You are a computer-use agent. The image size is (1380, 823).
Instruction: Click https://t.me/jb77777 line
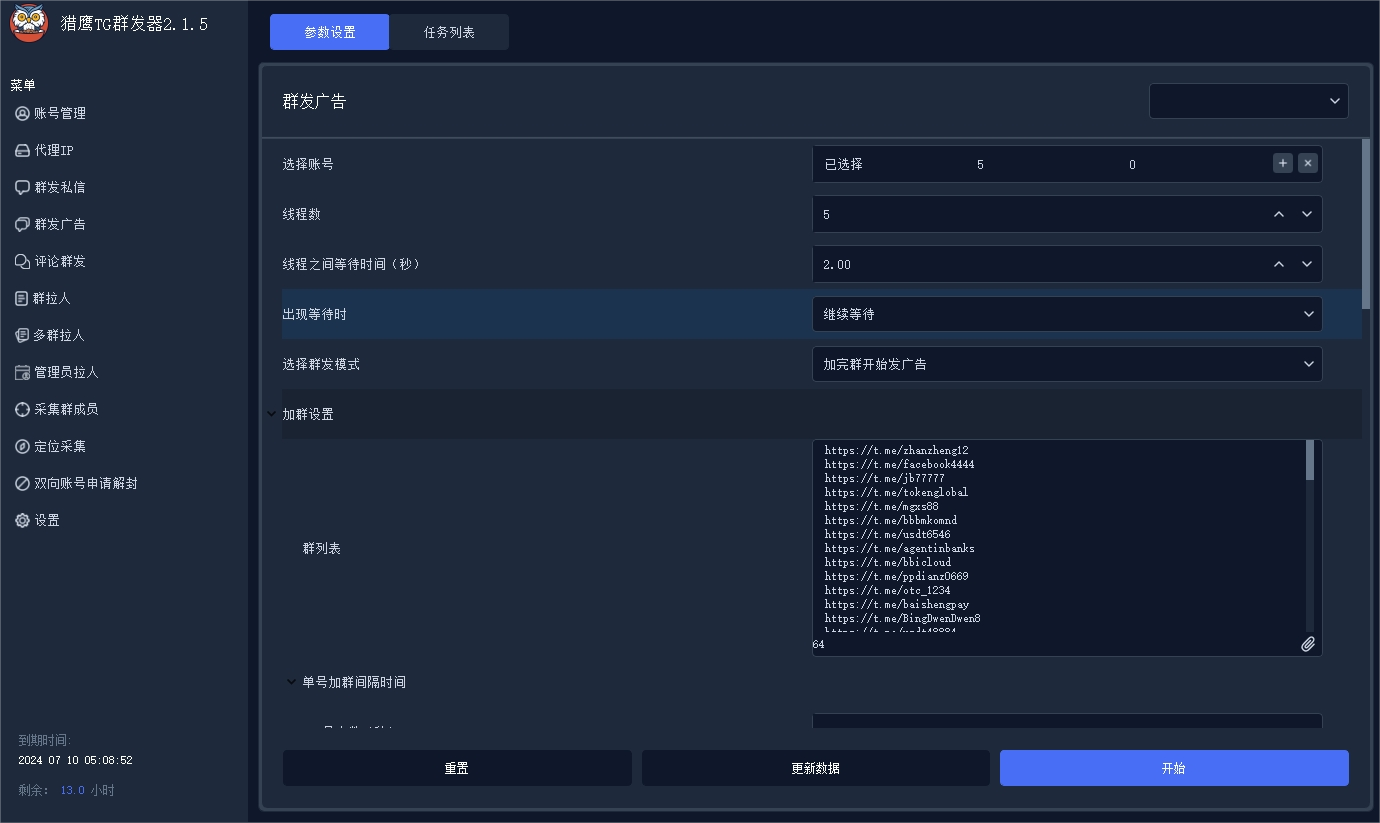(x=884, y=478)
